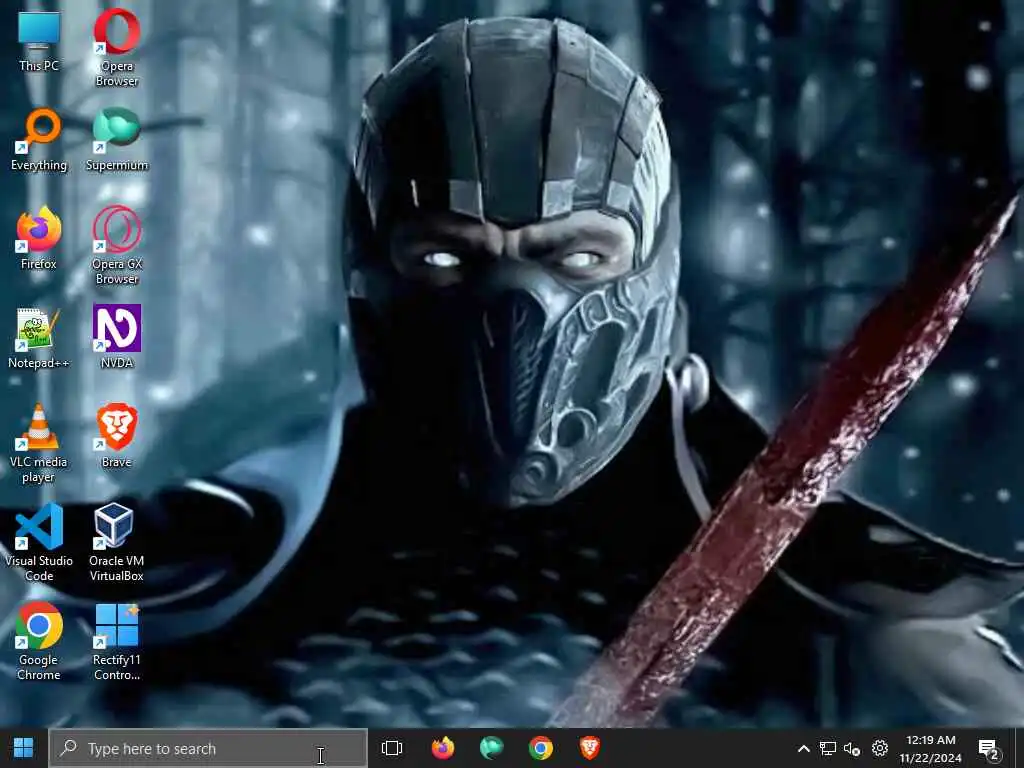Click the Show desktop strip at the taskbar's end
The image size is (1024, 768).
coord(1020,748)
